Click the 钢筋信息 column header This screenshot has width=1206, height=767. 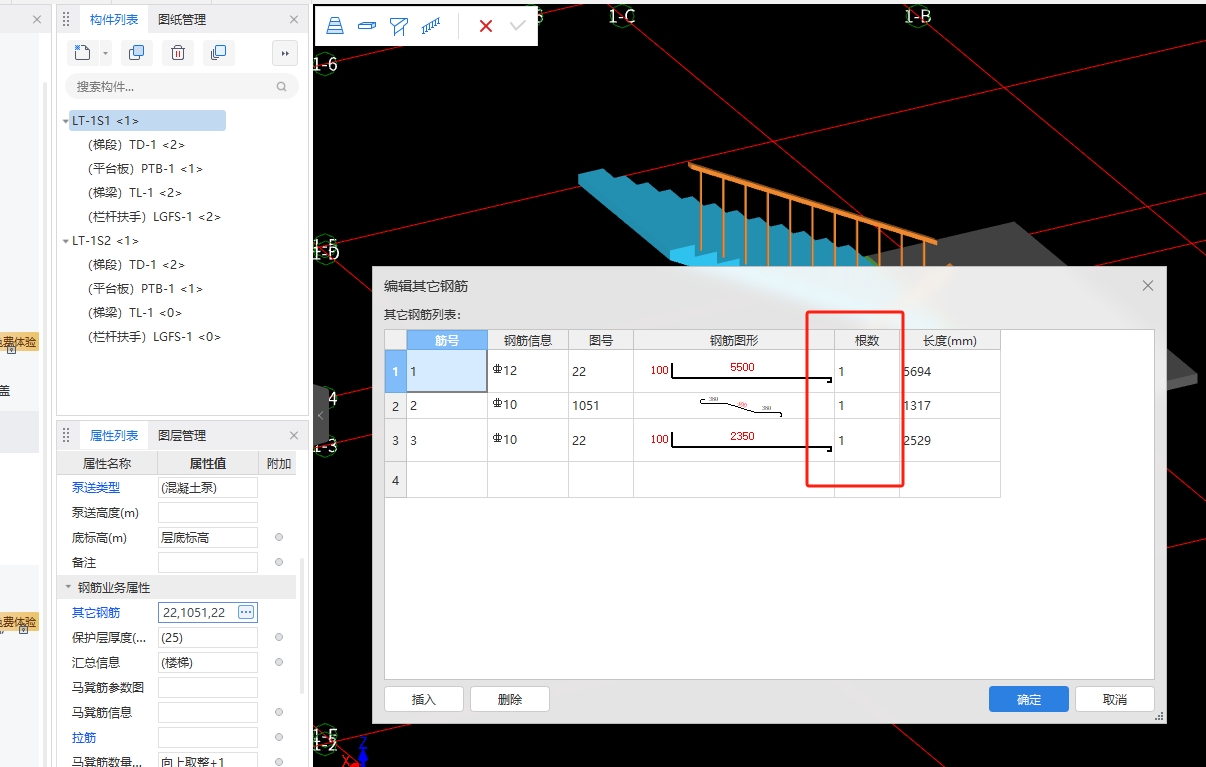pyautogui.click(x=528, y=340)
